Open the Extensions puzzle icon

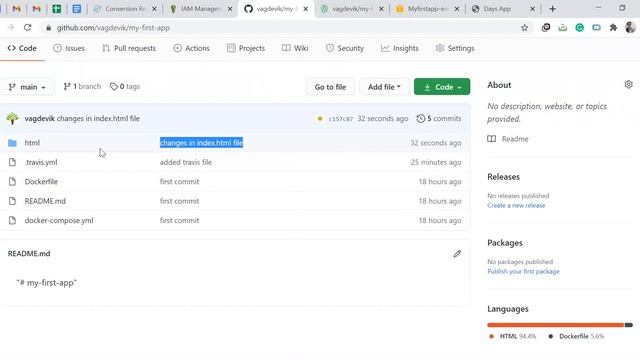(x=613, y=28)
